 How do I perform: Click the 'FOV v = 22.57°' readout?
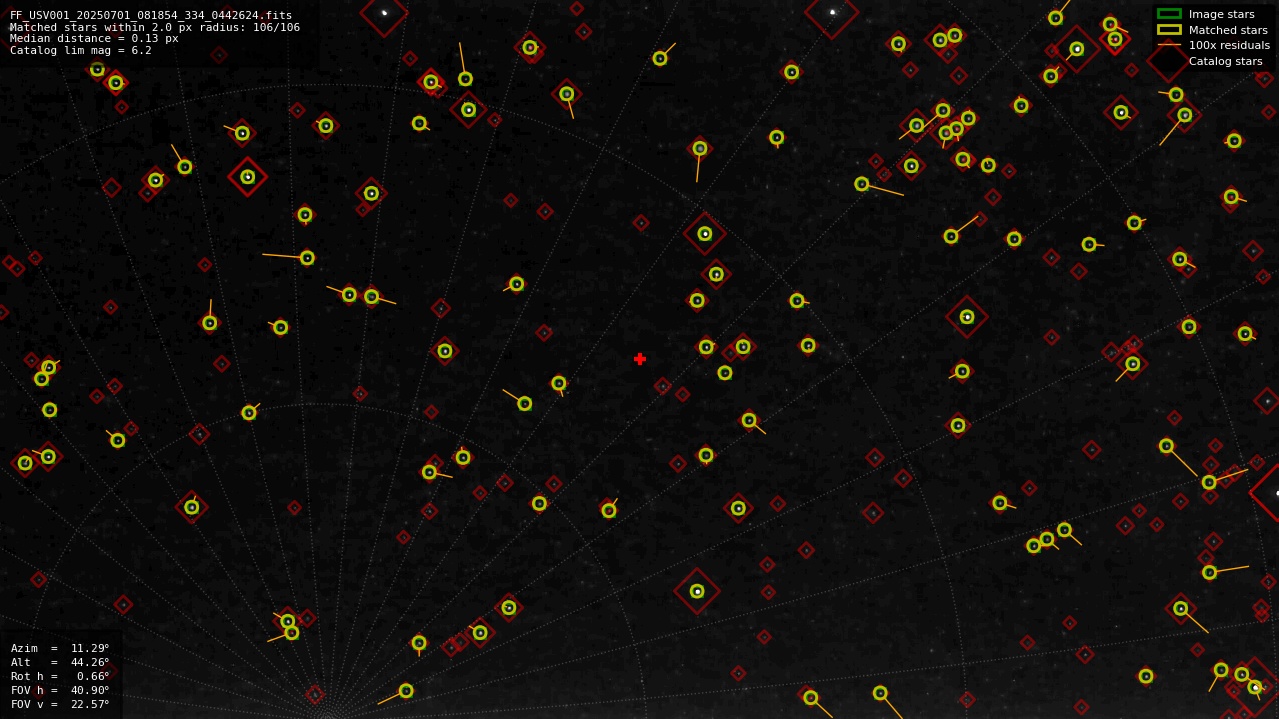coord(60,704)
